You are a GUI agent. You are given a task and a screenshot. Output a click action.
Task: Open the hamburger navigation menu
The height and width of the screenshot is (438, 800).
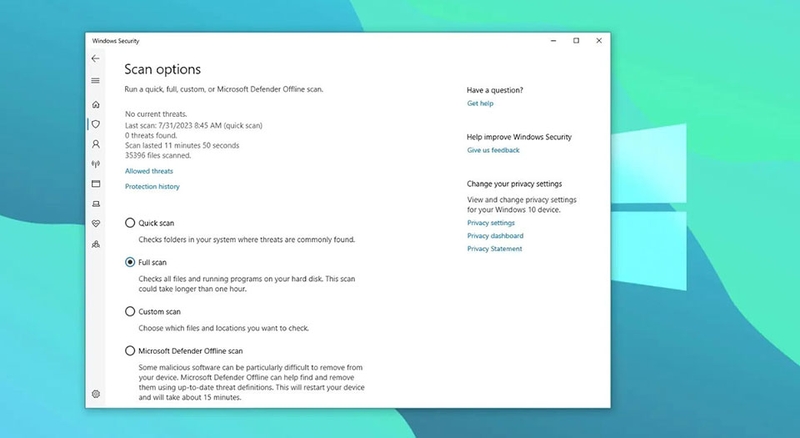(95, 81)
